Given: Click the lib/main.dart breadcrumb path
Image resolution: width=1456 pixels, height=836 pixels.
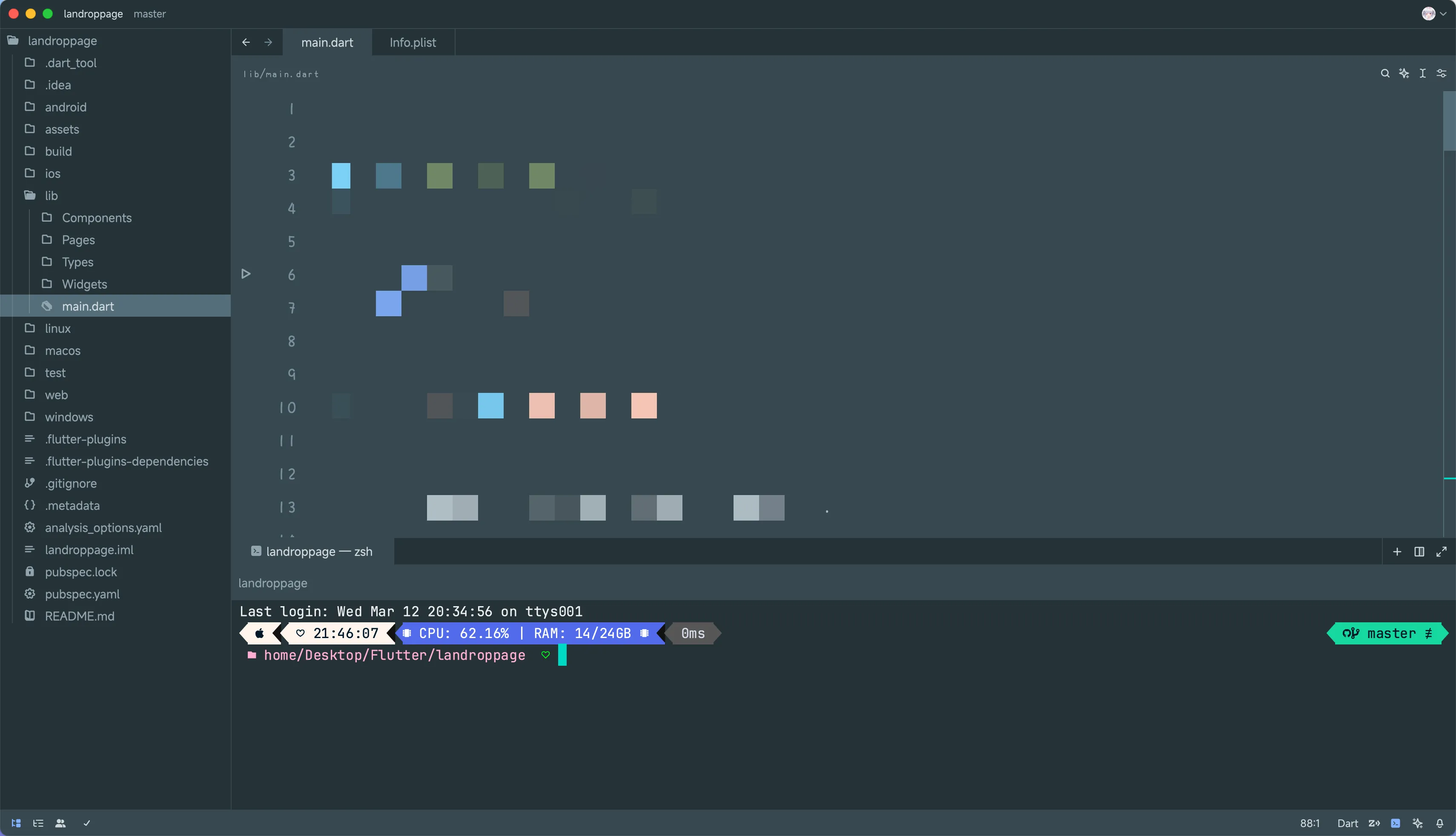Looking at the screenshot, I should [x=281, y=74].
